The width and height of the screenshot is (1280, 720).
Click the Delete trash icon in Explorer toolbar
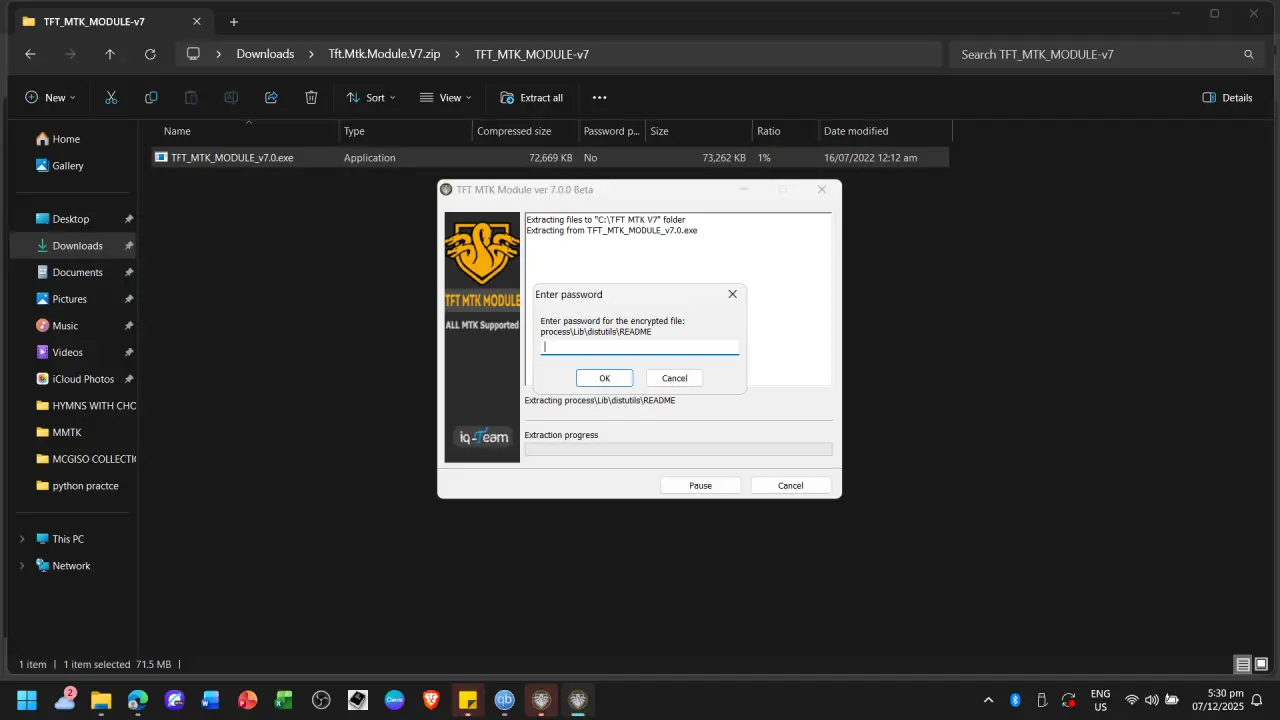311,98
